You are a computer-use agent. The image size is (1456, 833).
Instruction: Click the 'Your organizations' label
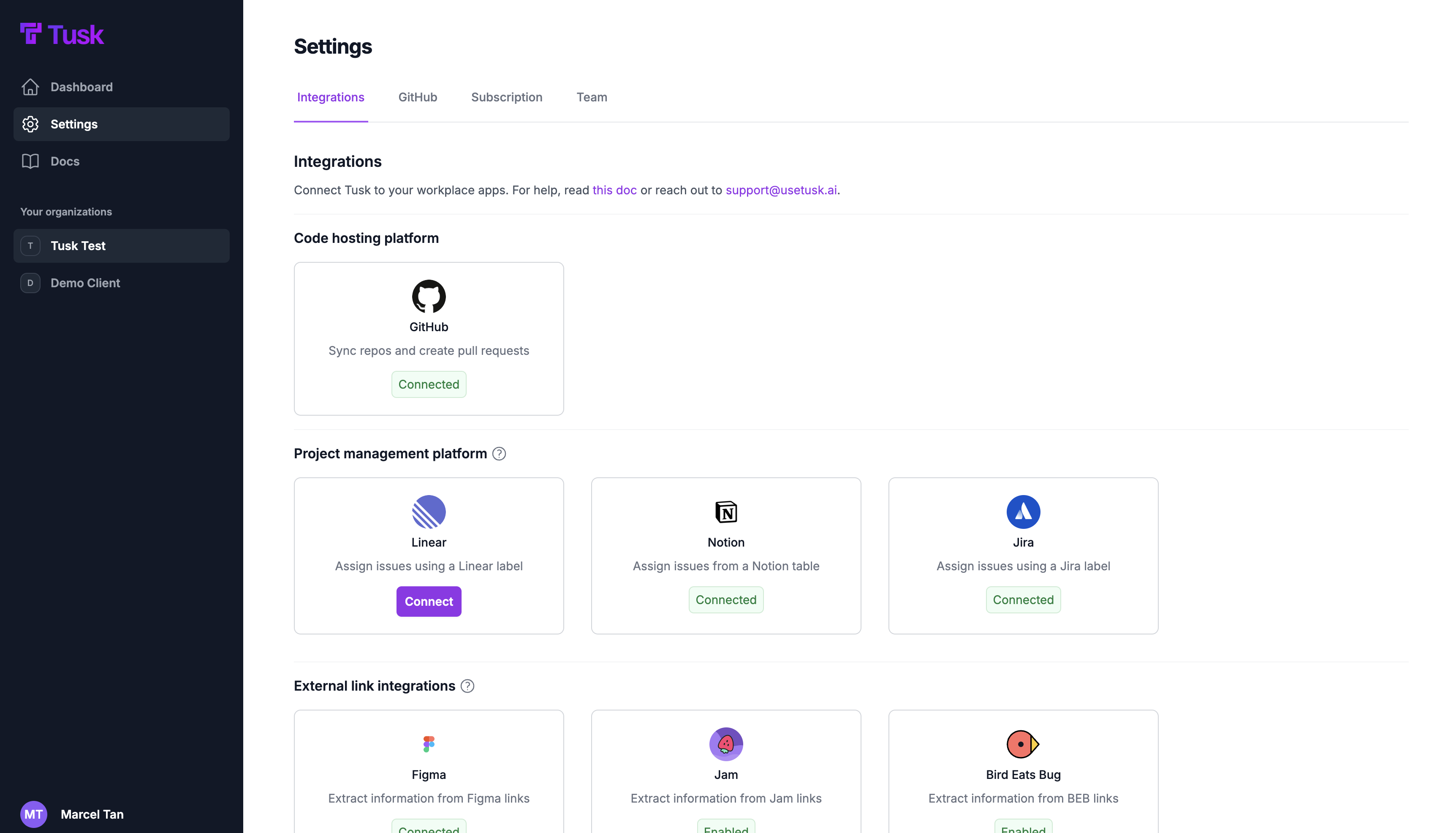coord(66,212)
